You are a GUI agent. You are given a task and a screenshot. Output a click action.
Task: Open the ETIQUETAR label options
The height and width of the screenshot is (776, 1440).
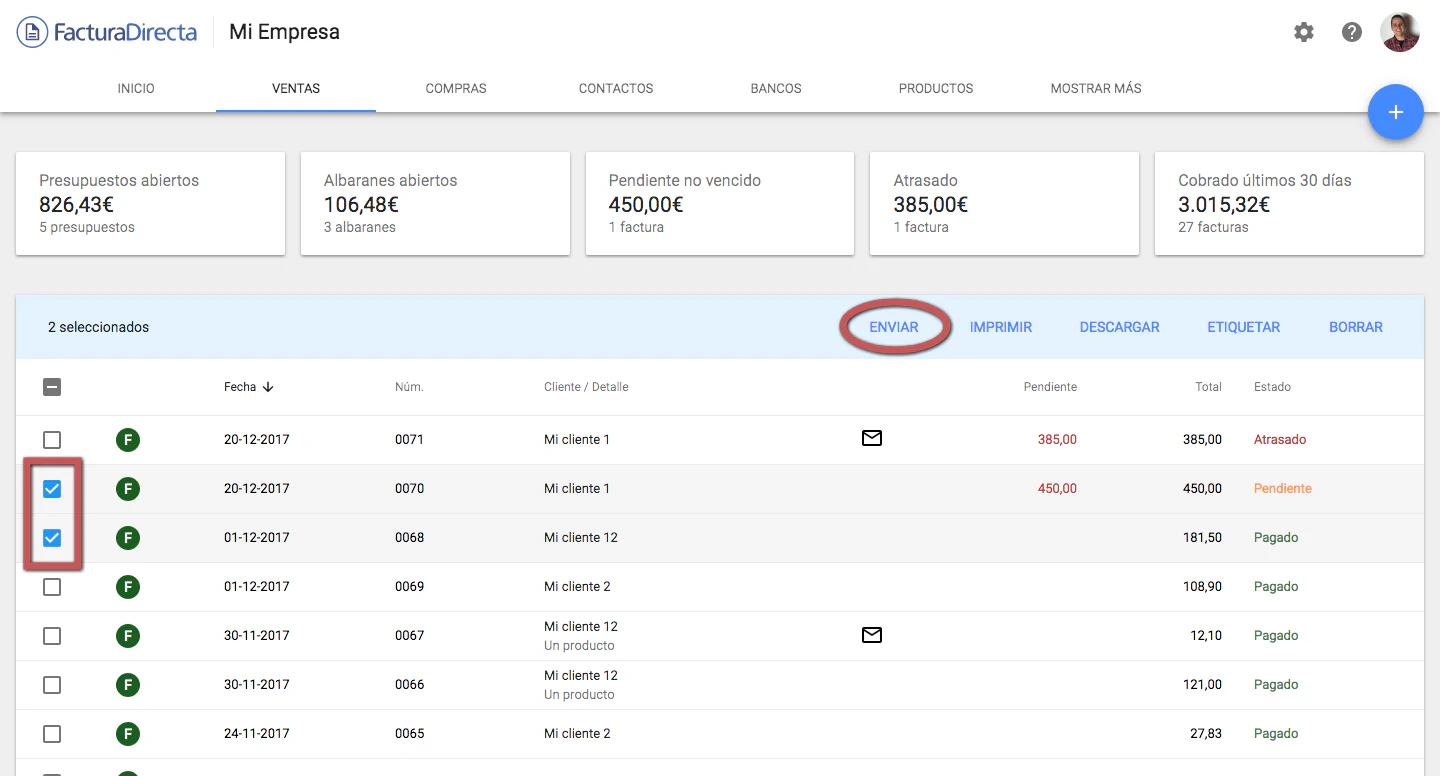[x=1243, y=327]
